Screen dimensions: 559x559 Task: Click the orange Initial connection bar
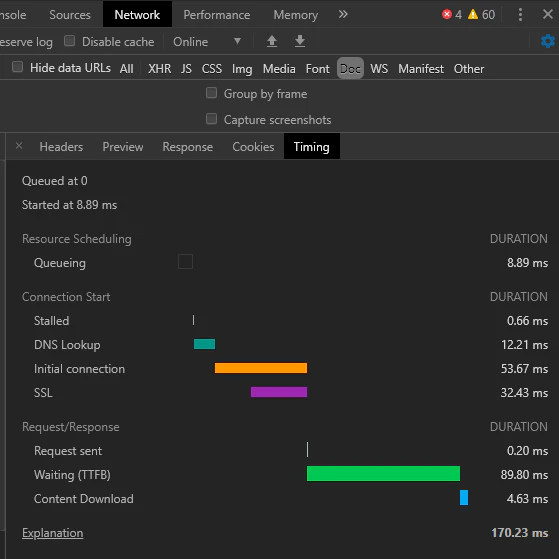pyautogui.click(x=261, y=368)
